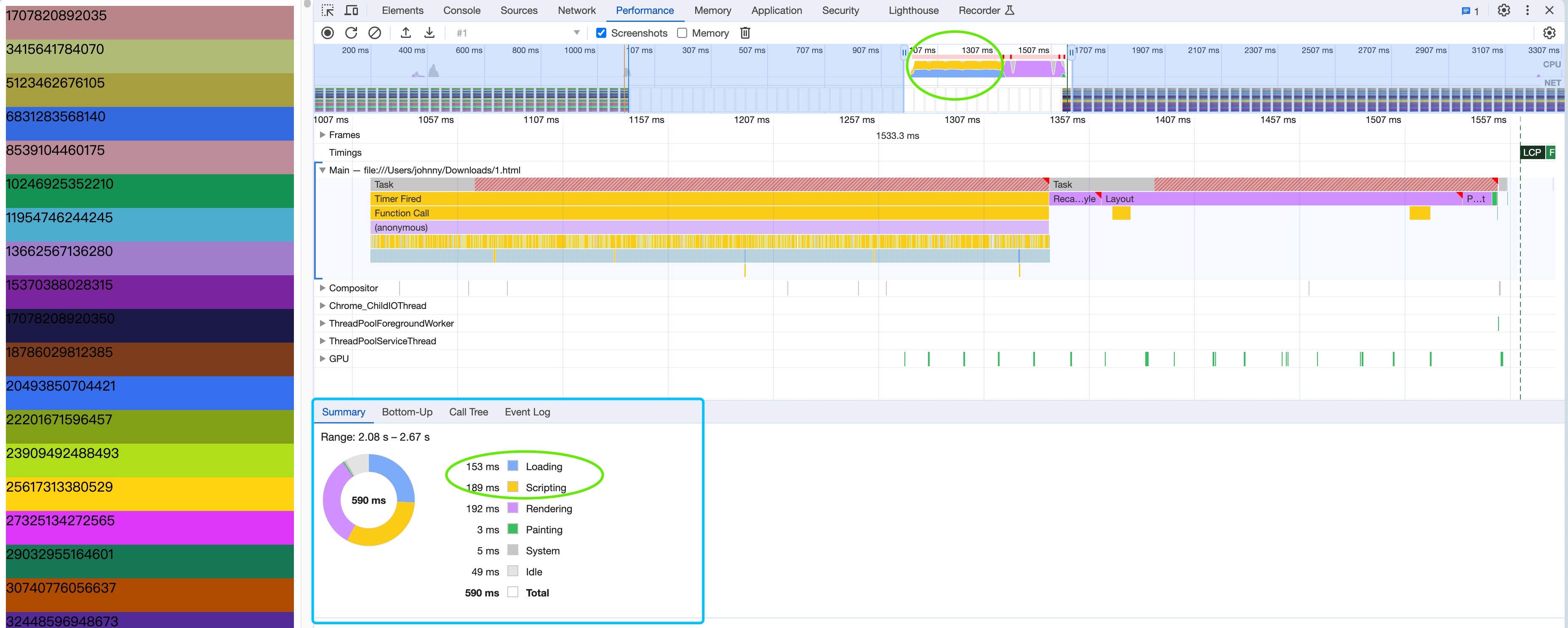Expand the ThreadPoolForegroundWorker section
This screenshot has height=628, width=1568.
(323, 323)
